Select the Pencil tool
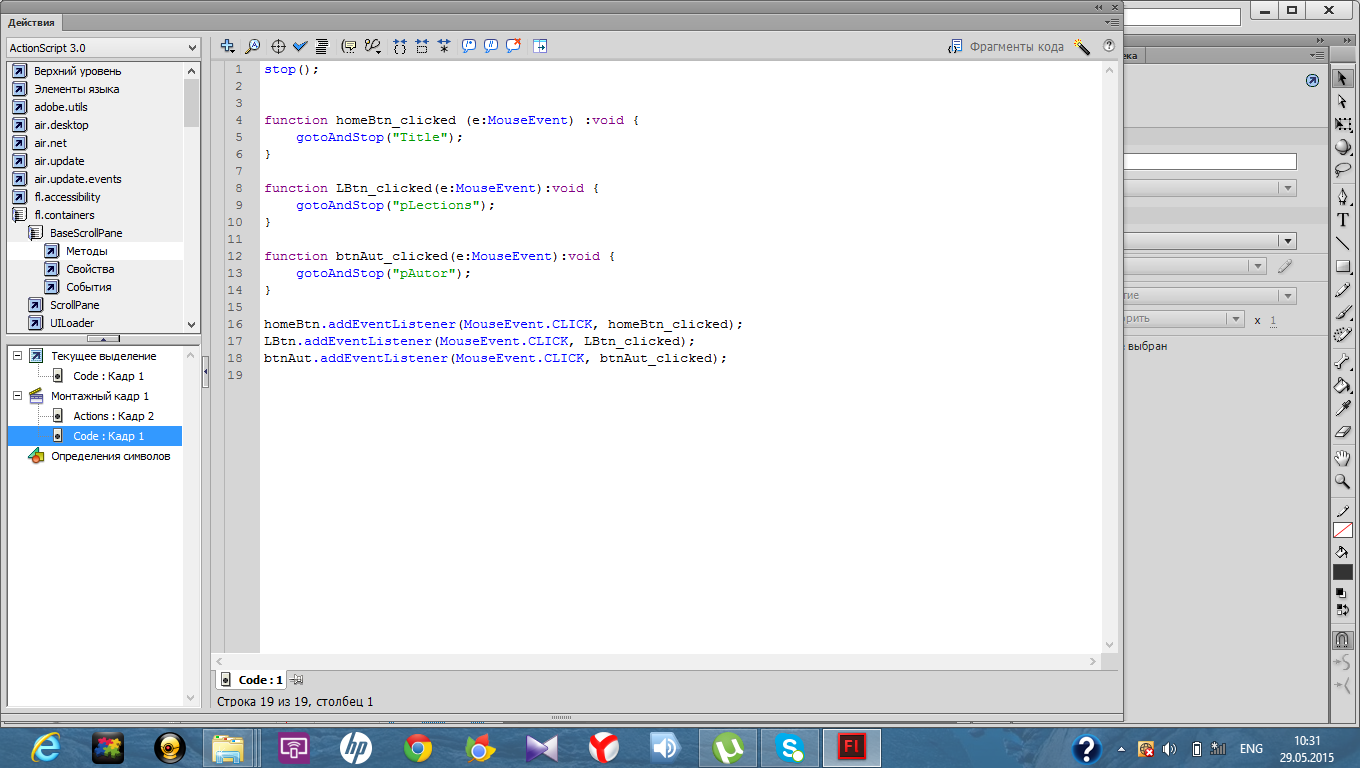Viewport: 1360px width, 768px height. pos(1343,289)
